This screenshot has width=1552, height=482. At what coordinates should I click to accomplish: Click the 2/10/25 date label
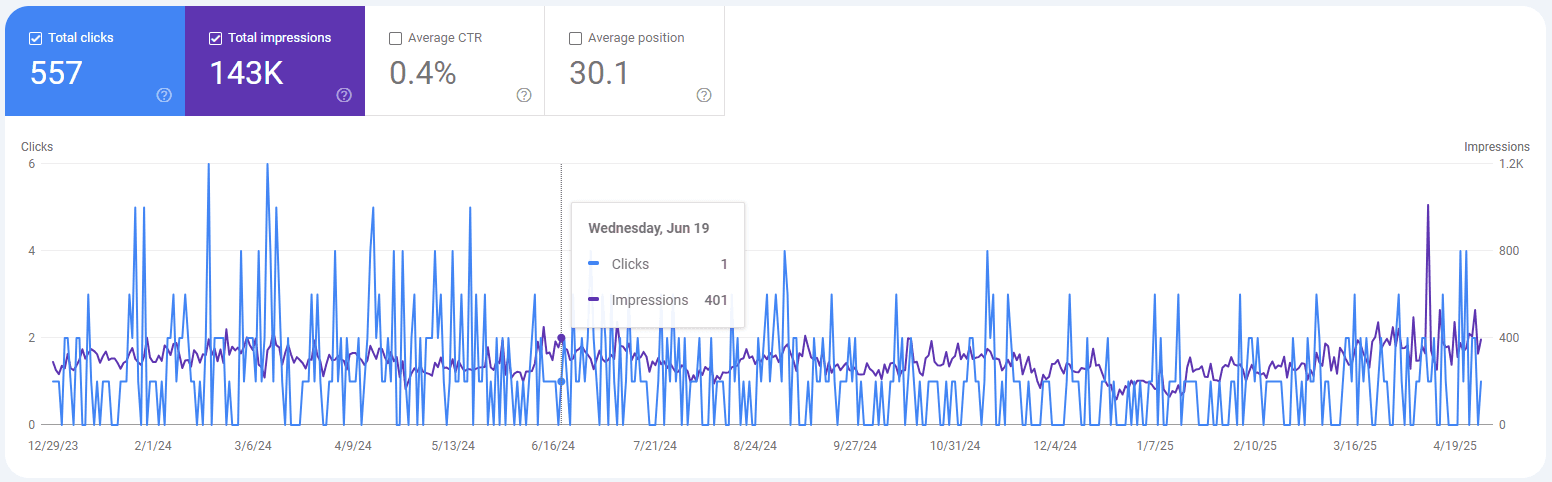pos(1255,446)
